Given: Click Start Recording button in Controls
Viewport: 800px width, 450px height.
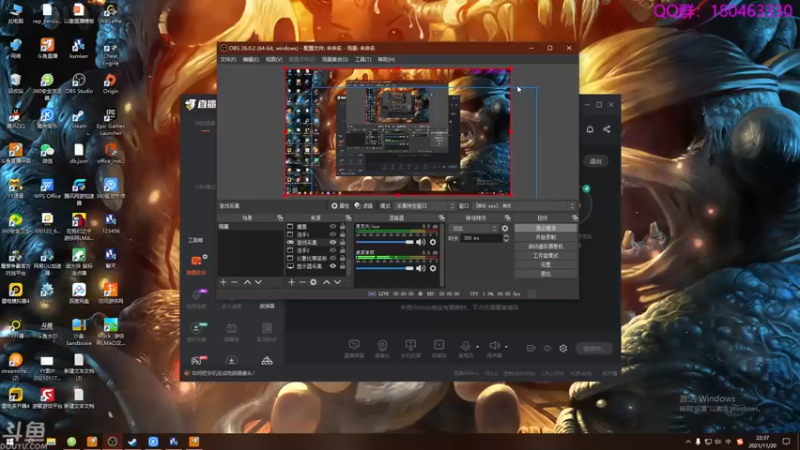Looking at the screenshot, I should coord(545,238).
